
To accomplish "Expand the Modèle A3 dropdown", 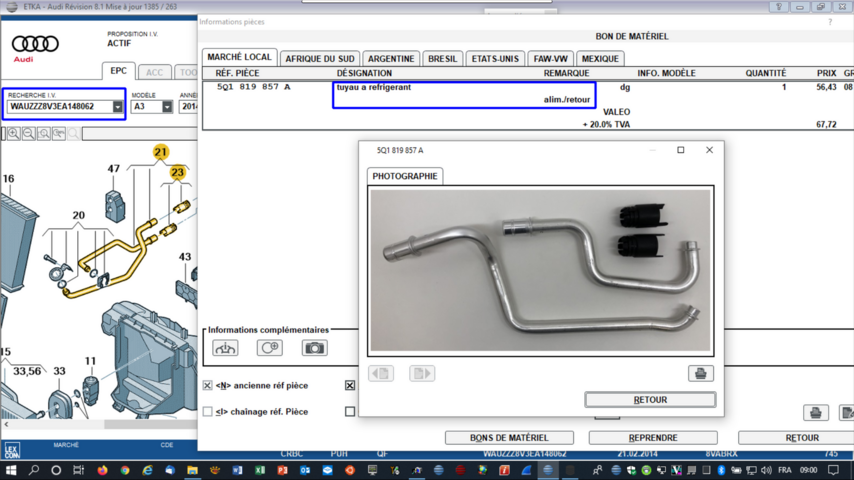I will pos(167,107).
